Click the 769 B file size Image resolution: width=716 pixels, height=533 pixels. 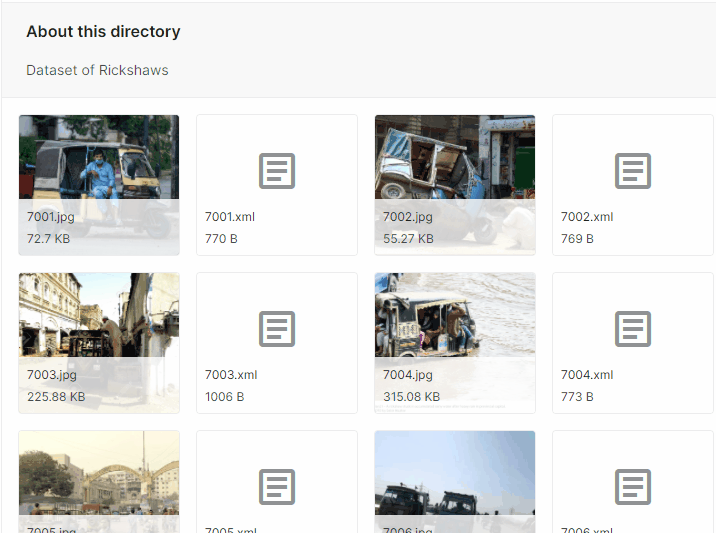pos(577,239)
